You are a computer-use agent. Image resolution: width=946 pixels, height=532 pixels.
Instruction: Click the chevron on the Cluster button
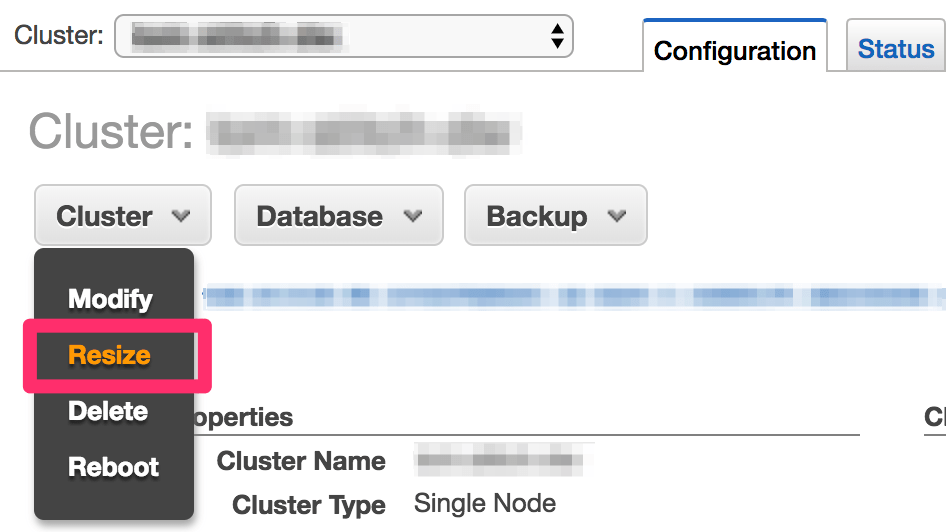[180, 216]
